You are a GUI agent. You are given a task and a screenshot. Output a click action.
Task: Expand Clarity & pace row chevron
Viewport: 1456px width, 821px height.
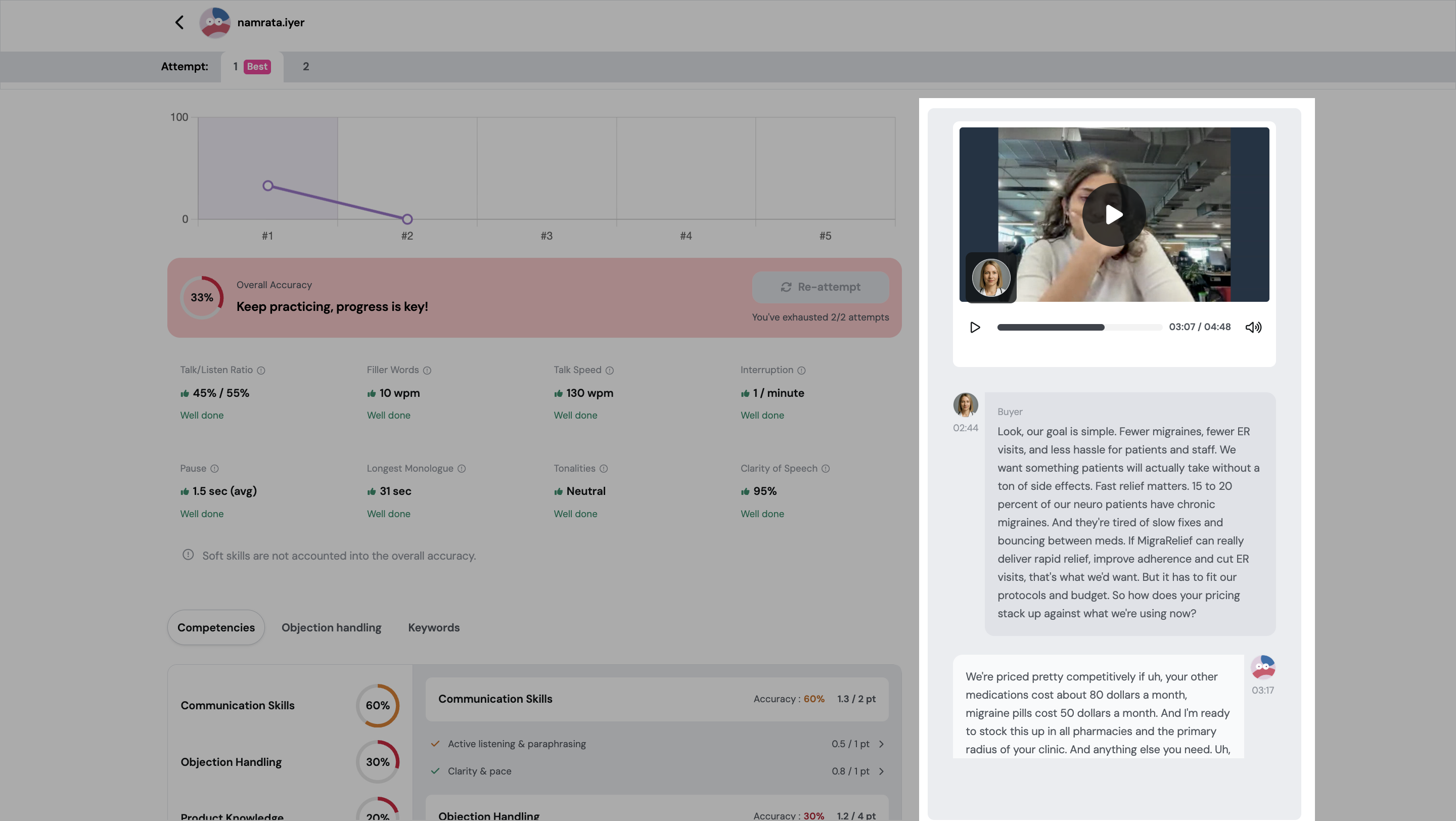pyautogui.click(x=881, y=771)
